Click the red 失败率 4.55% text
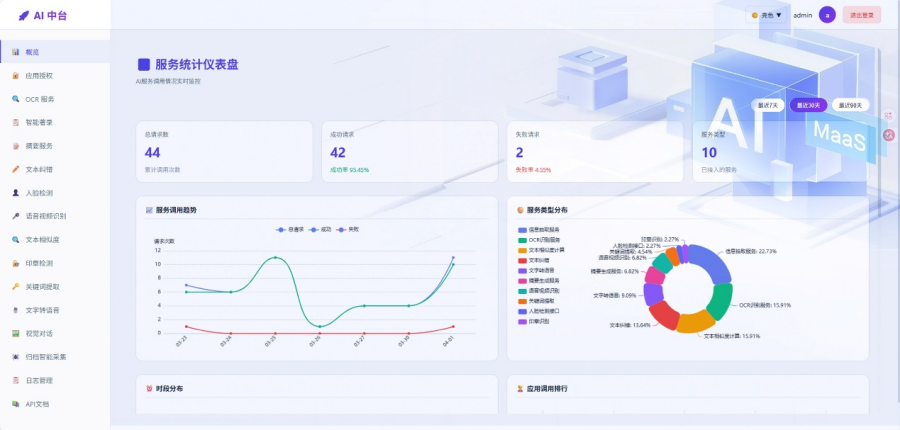This screenshot has width=900, height=430. pyautogui.click(x=533, y=170)
